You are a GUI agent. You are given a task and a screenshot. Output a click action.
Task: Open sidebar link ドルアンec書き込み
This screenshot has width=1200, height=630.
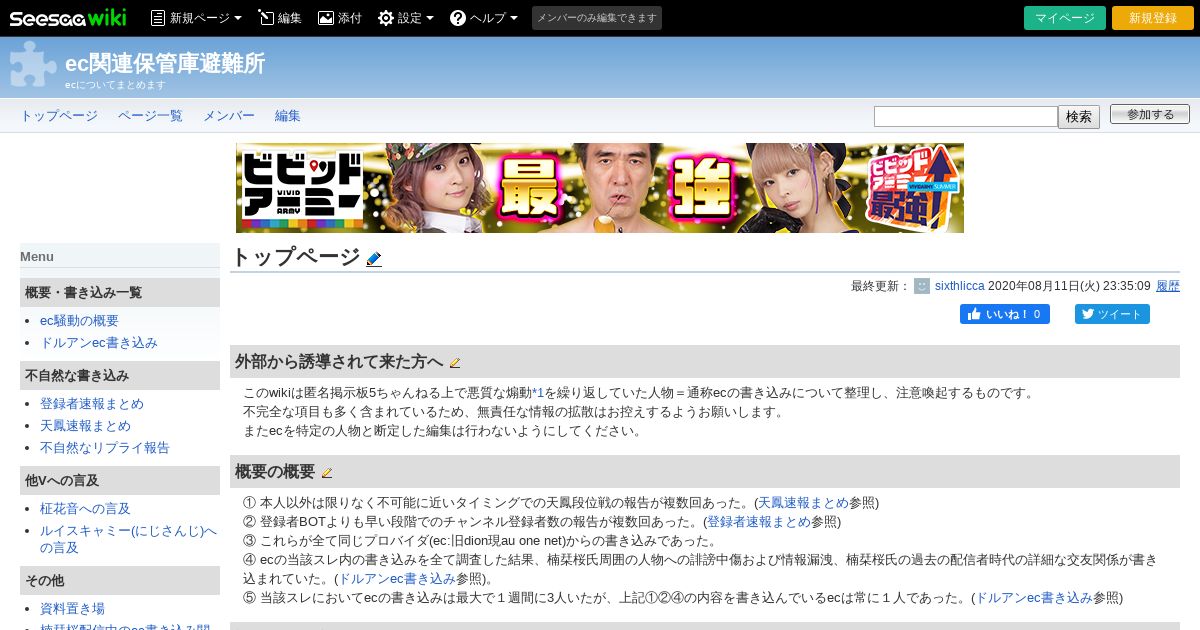pos(99,343)
